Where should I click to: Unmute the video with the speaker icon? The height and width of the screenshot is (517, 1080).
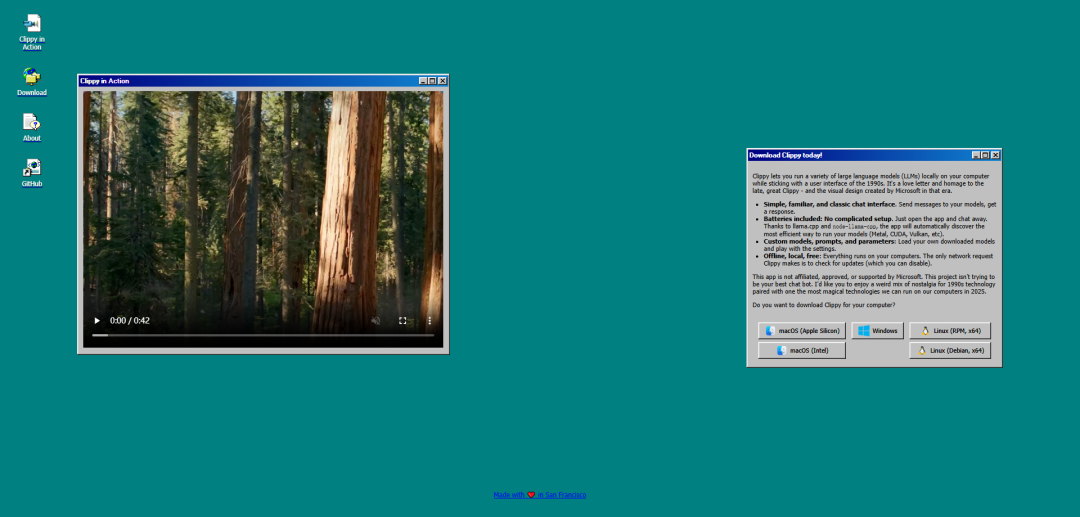pyautogui.click(x=376, y=321)
